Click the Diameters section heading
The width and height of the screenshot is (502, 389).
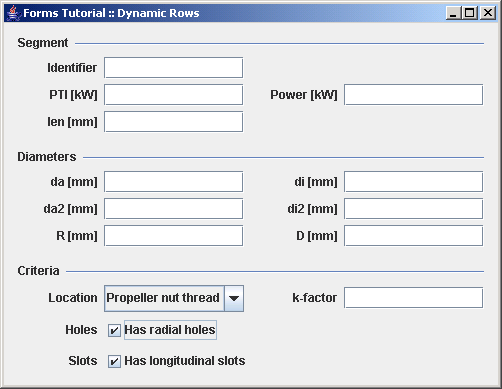(x=47, y=157)
